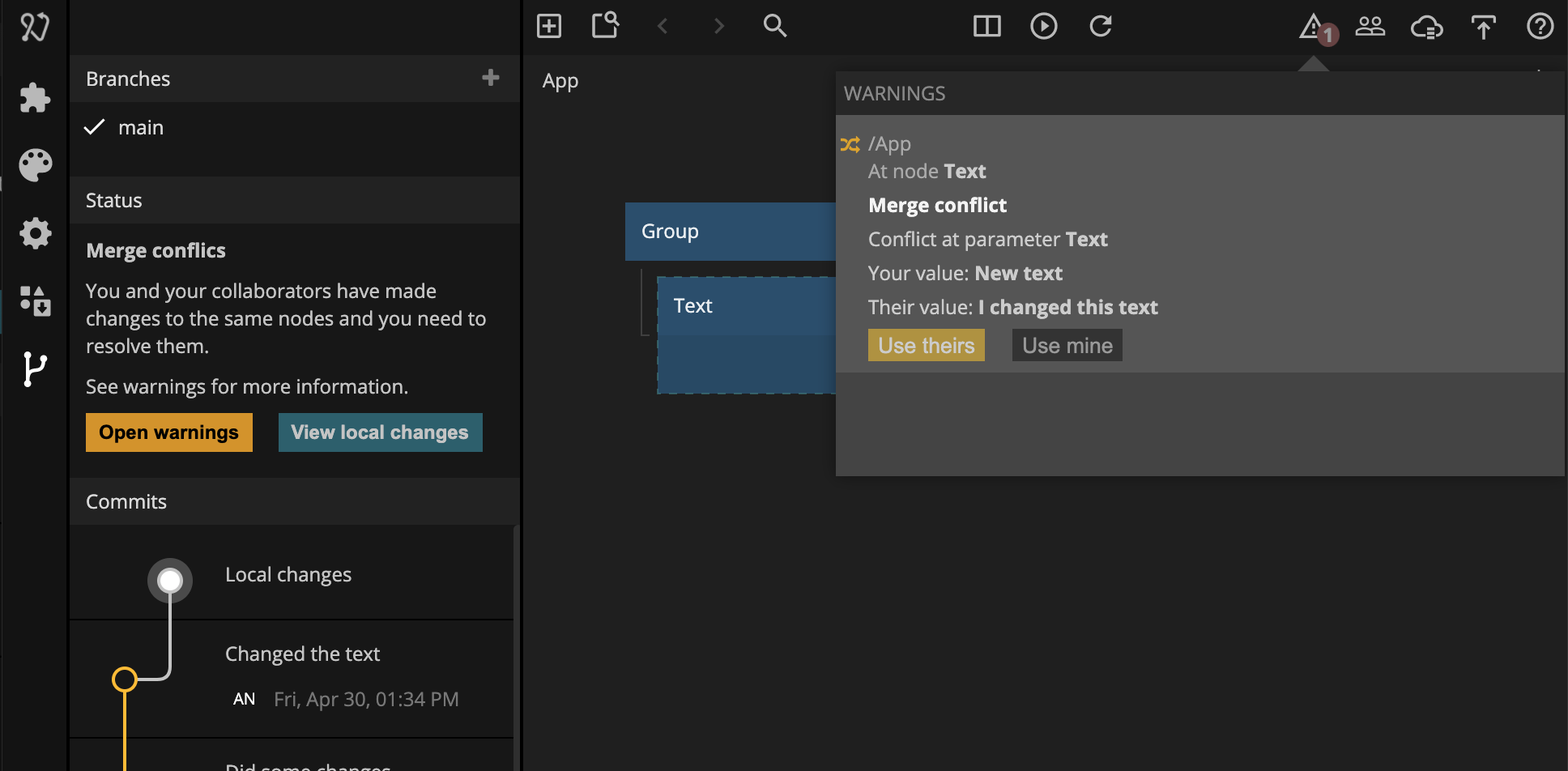Viewport: 1568px width, 771px height.
Task: Click the Local changes timeline dot
Action: point(170,581)
